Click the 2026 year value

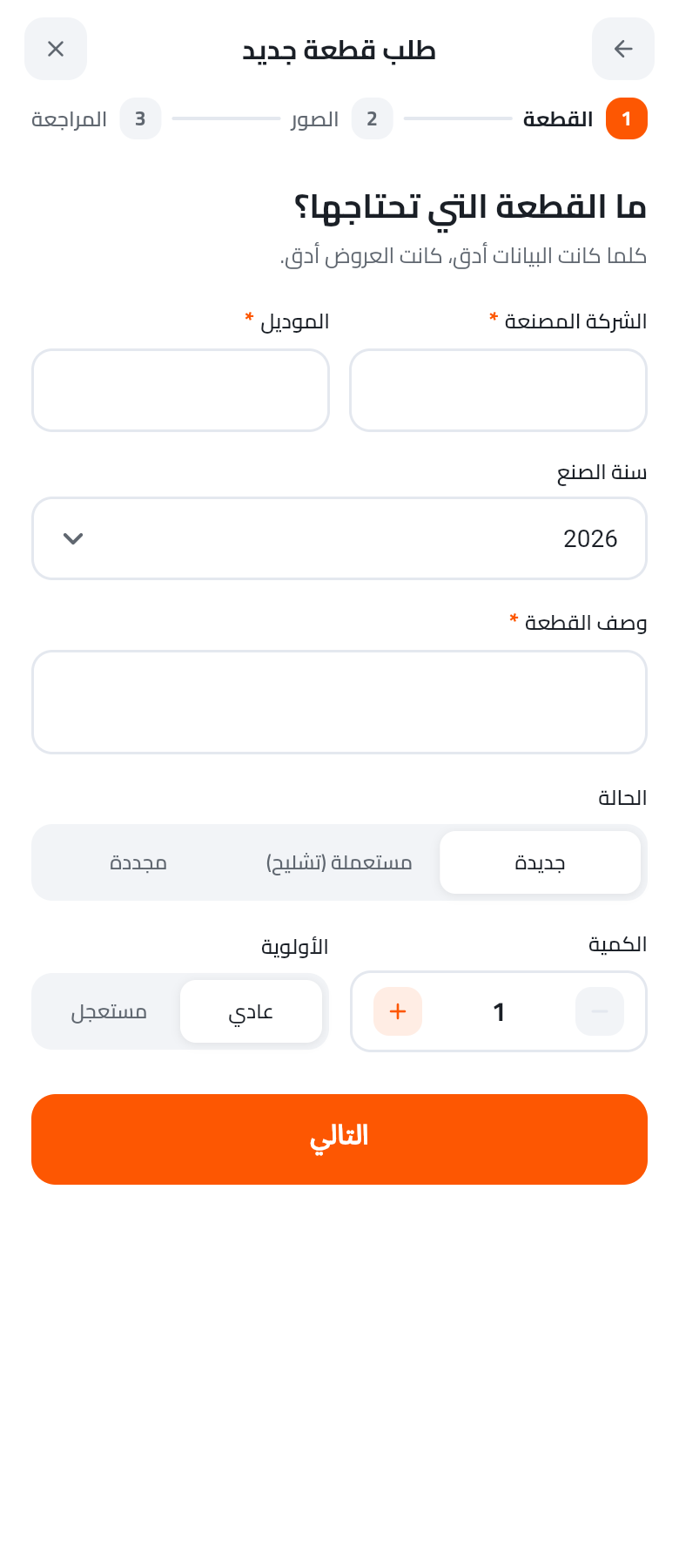pyautogui.click(x=590, y=538)
